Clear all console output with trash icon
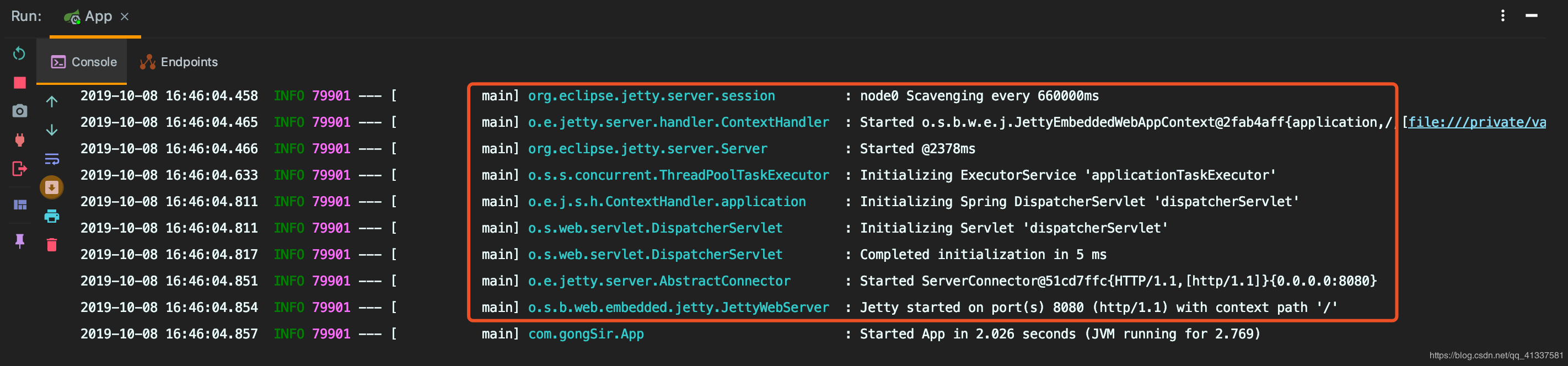The height and width of the screenshot is (366, 1568). [52, 245]
